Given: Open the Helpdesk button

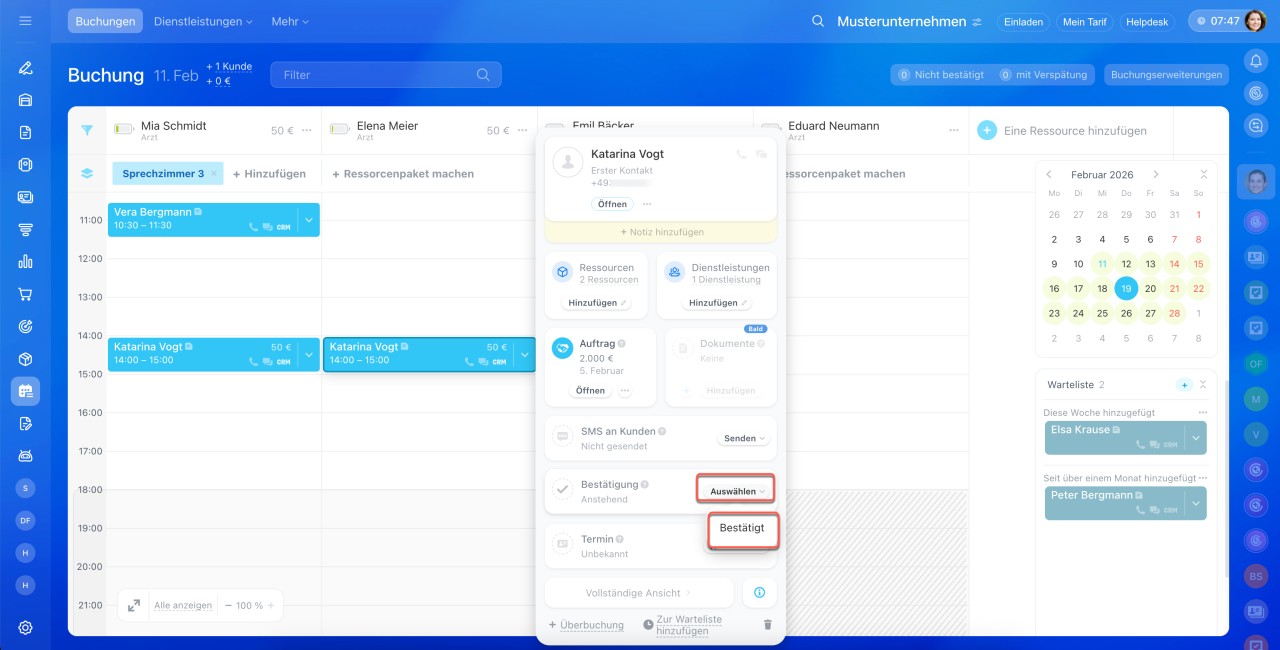Looking at the screenshot, I should coord(1149,21).
